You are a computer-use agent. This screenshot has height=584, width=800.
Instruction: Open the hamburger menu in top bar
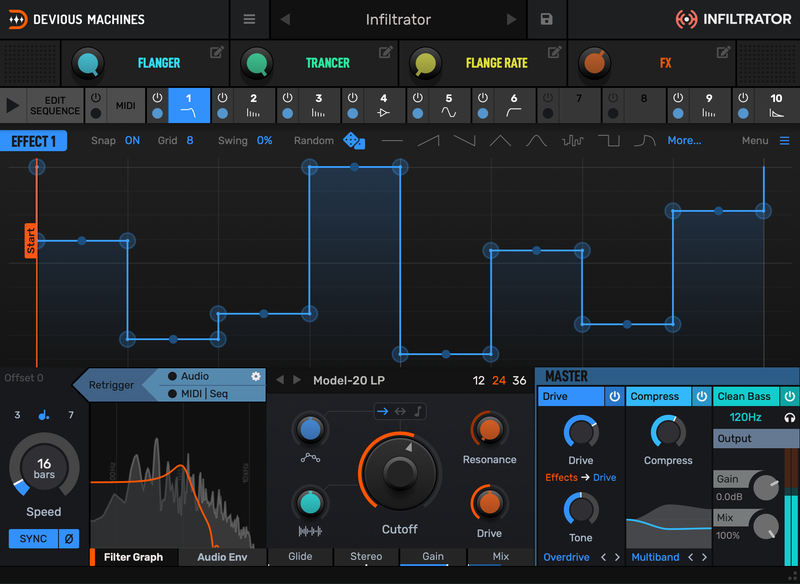(249, 19)
